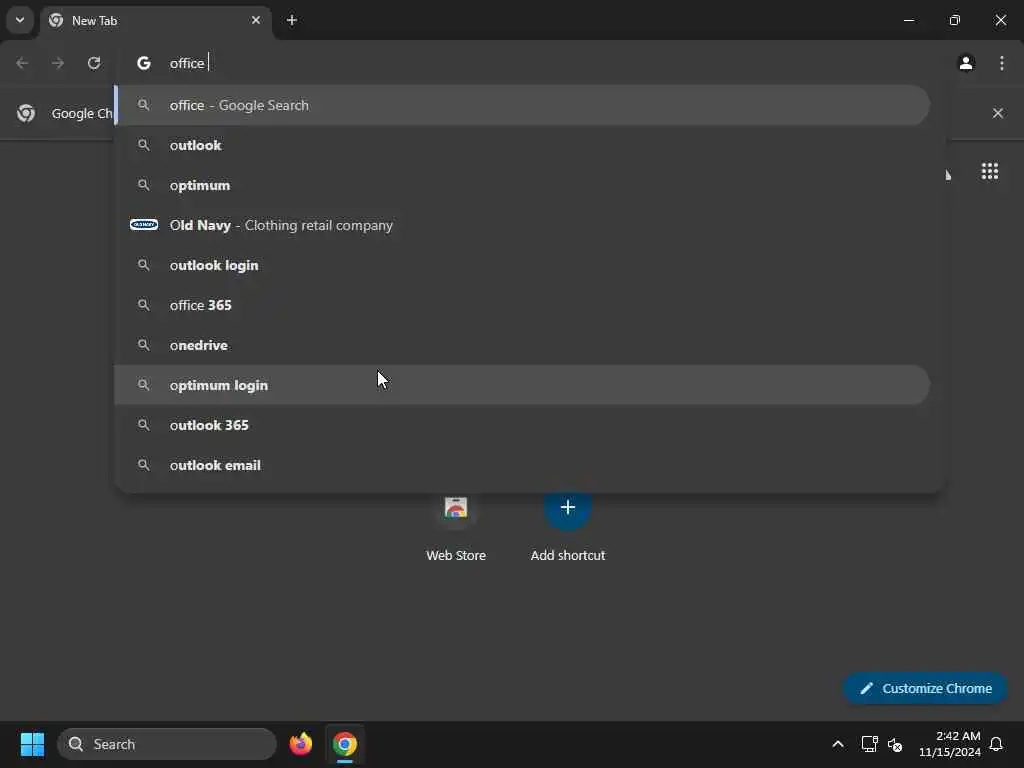Open a new tab with plus button
The width and height of the screenshot is (1024, 768).
pyautogui.click(x=292, y=20)
